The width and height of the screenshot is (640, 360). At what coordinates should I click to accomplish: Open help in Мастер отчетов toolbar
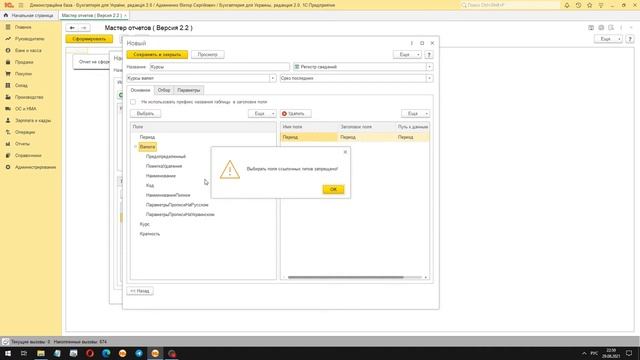(x=630, y=39)
